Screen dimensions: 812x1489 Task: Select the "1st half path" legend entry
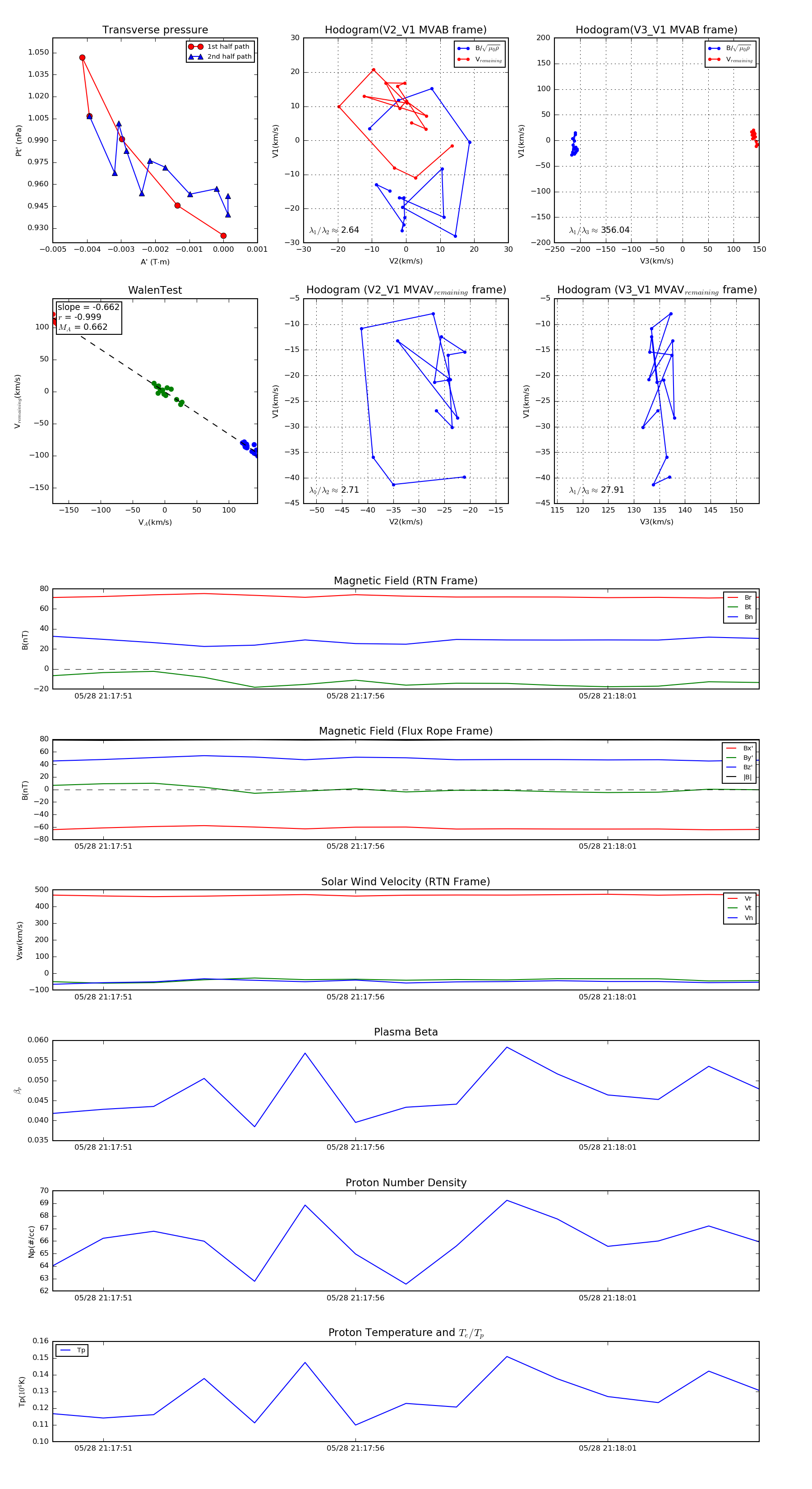click(x=220, y=47)
